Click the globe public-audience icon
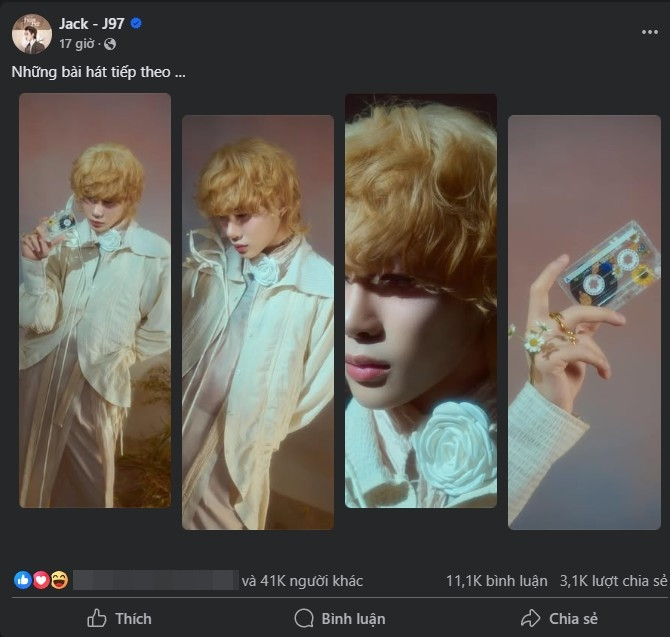The image size is (670, 637). pos(109,44)
